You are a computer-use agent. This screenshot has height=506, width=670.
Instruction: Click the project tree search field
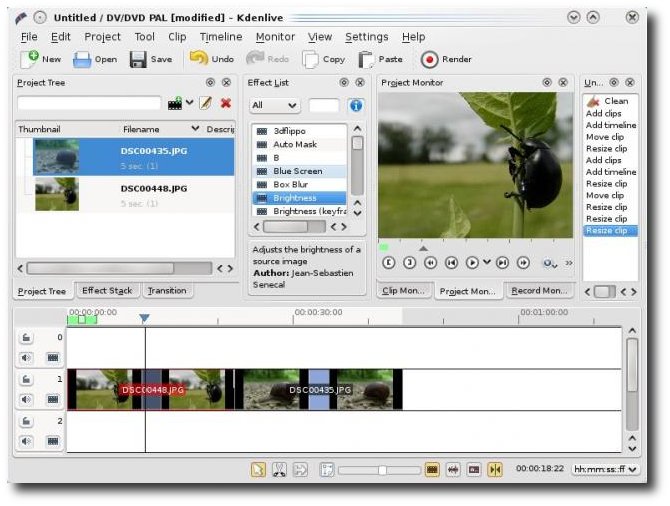click(x=89, y=103)
